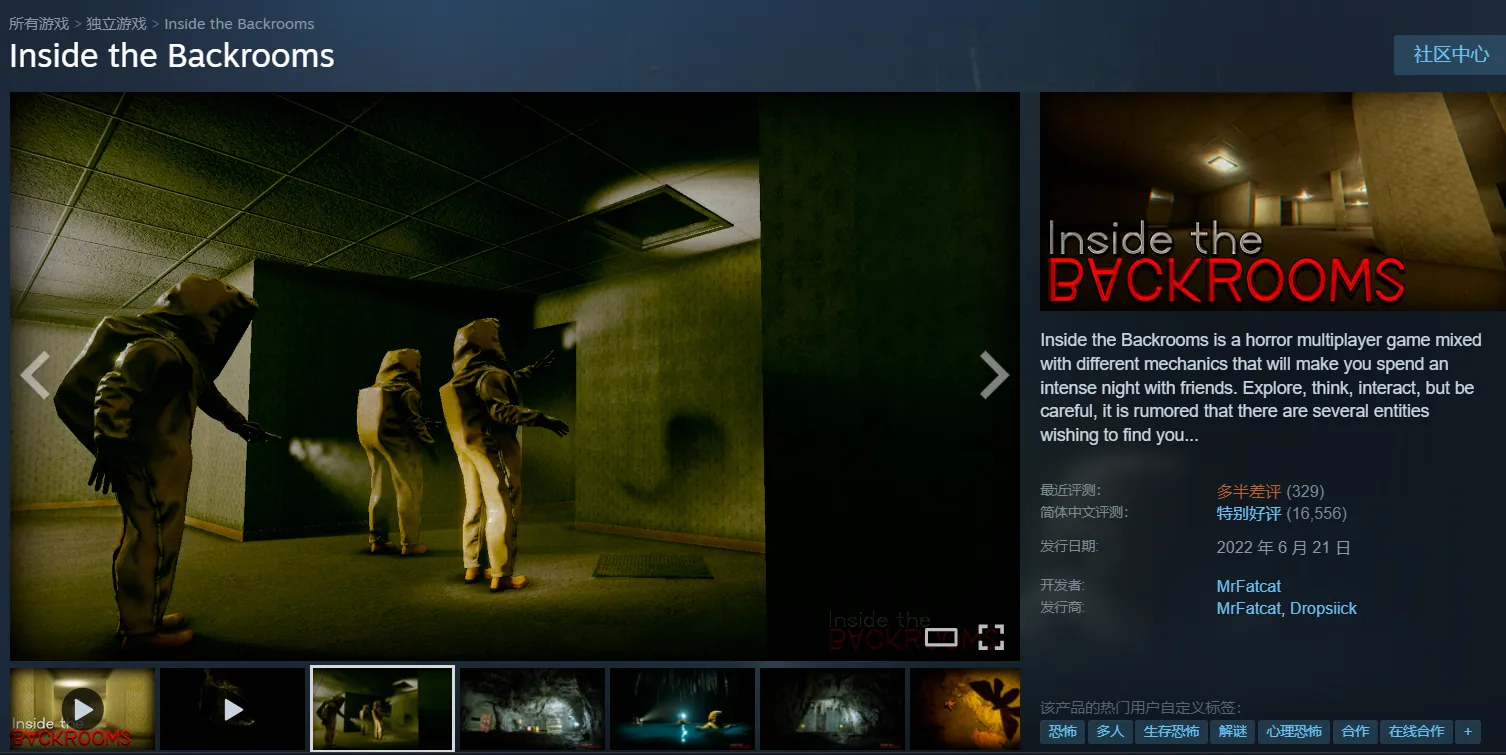Viewport: 1506px width, 755px height.
Task: Toggle fullscreen view of the screenshot
Action: click(x=990, y=637)
